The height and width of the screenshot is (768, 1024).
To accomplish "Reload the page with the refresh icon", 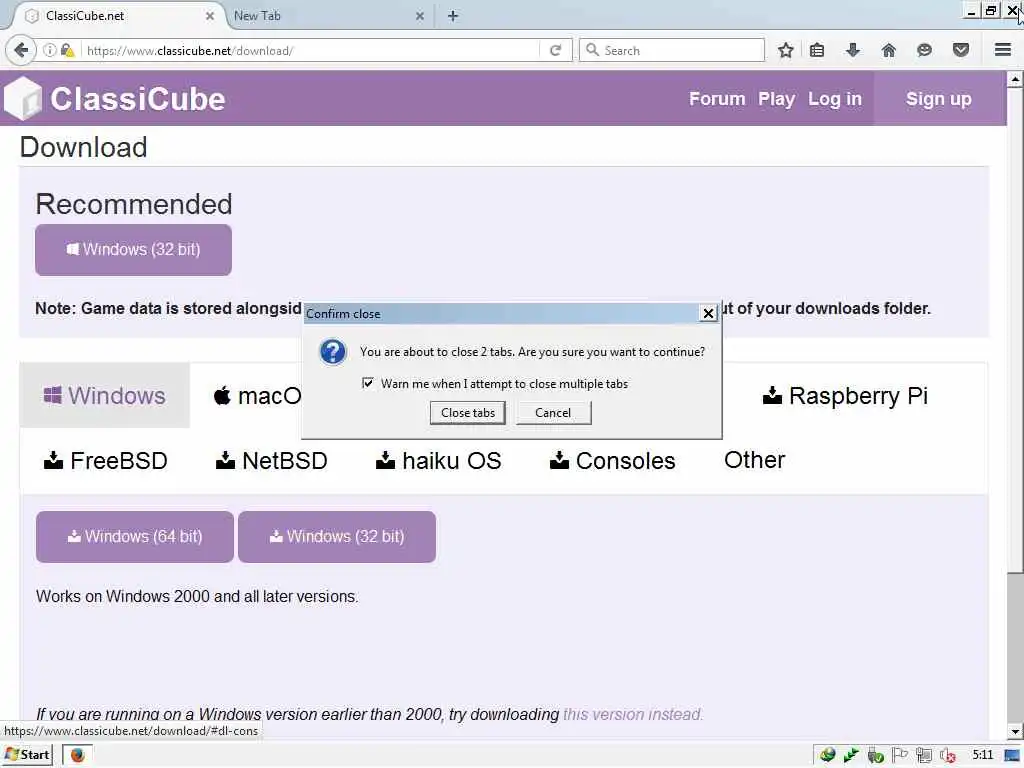I will 556,50.
